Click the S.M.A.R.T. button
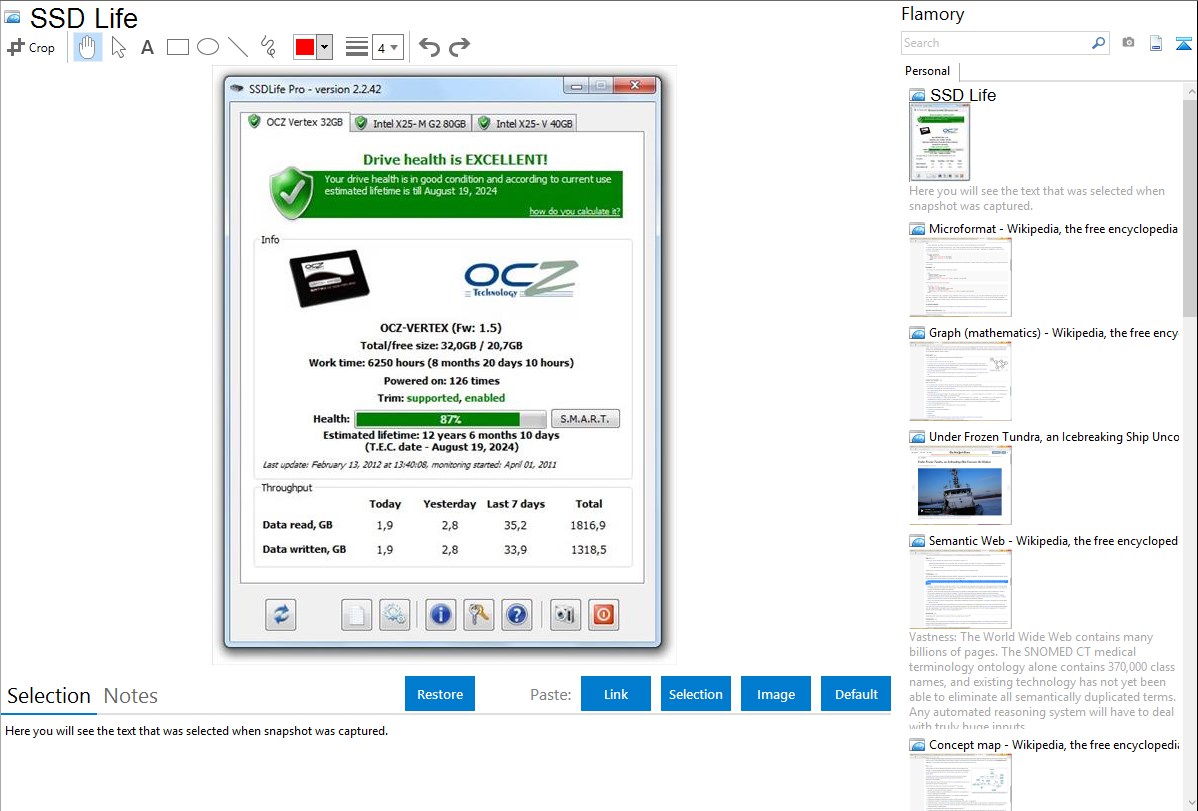The image size is (1198, 811). (585, 419)
